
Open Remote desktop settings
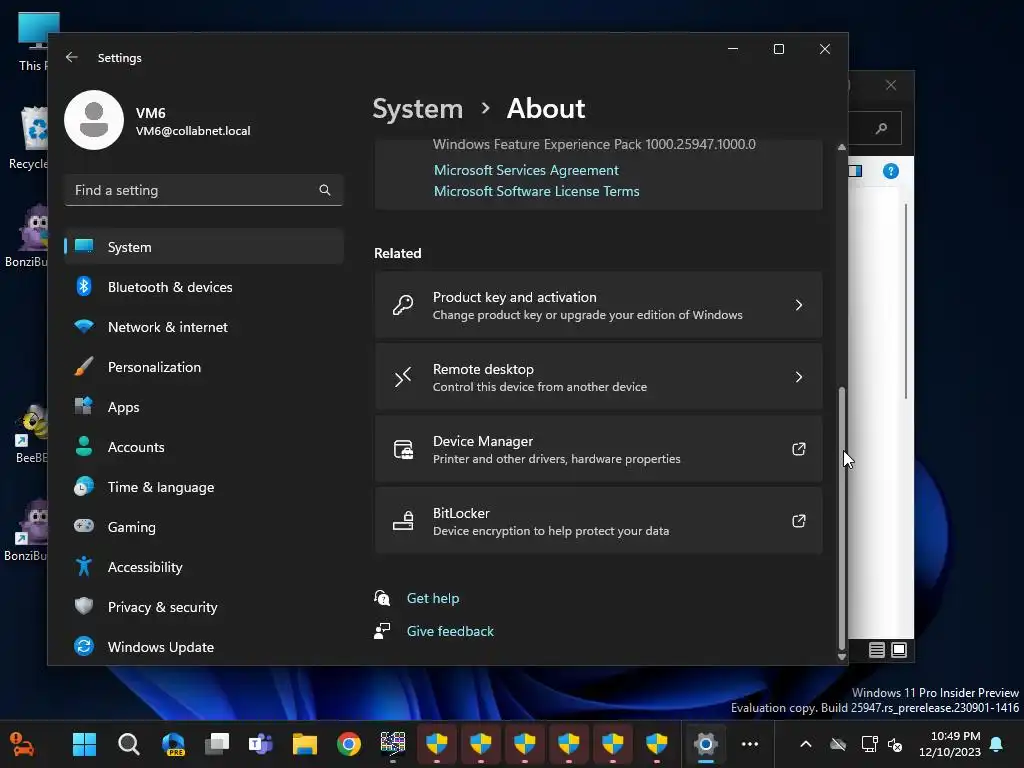click(598, 377)
